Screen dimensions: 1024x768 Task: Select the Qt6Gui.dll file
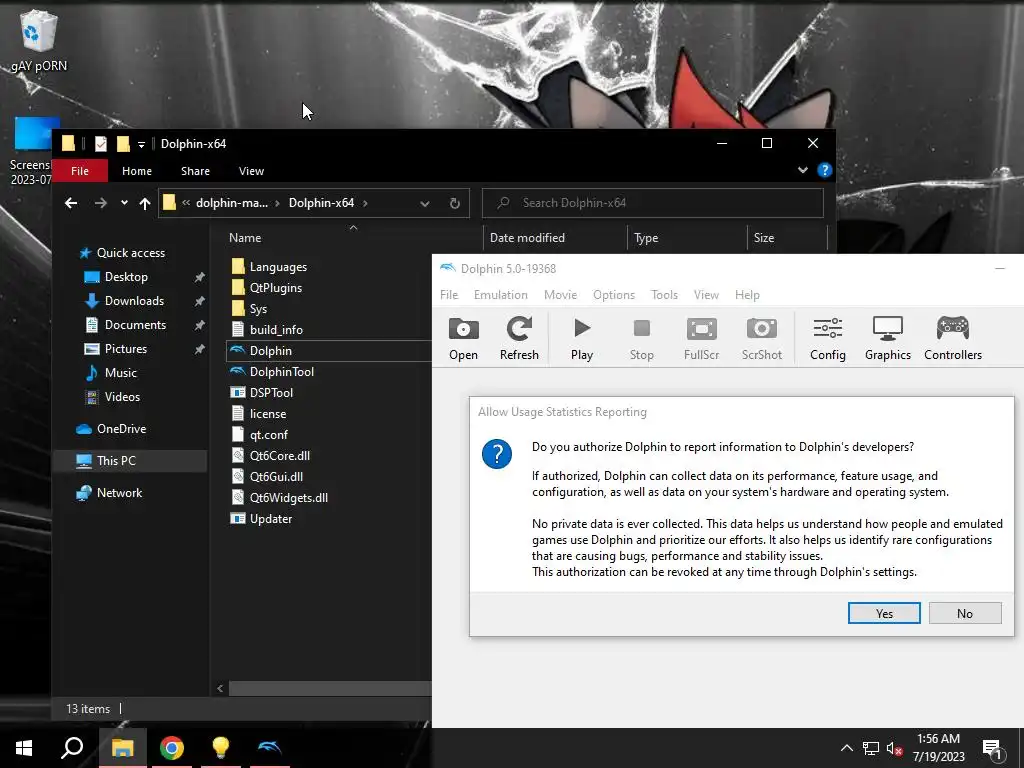tap(267, 476)
